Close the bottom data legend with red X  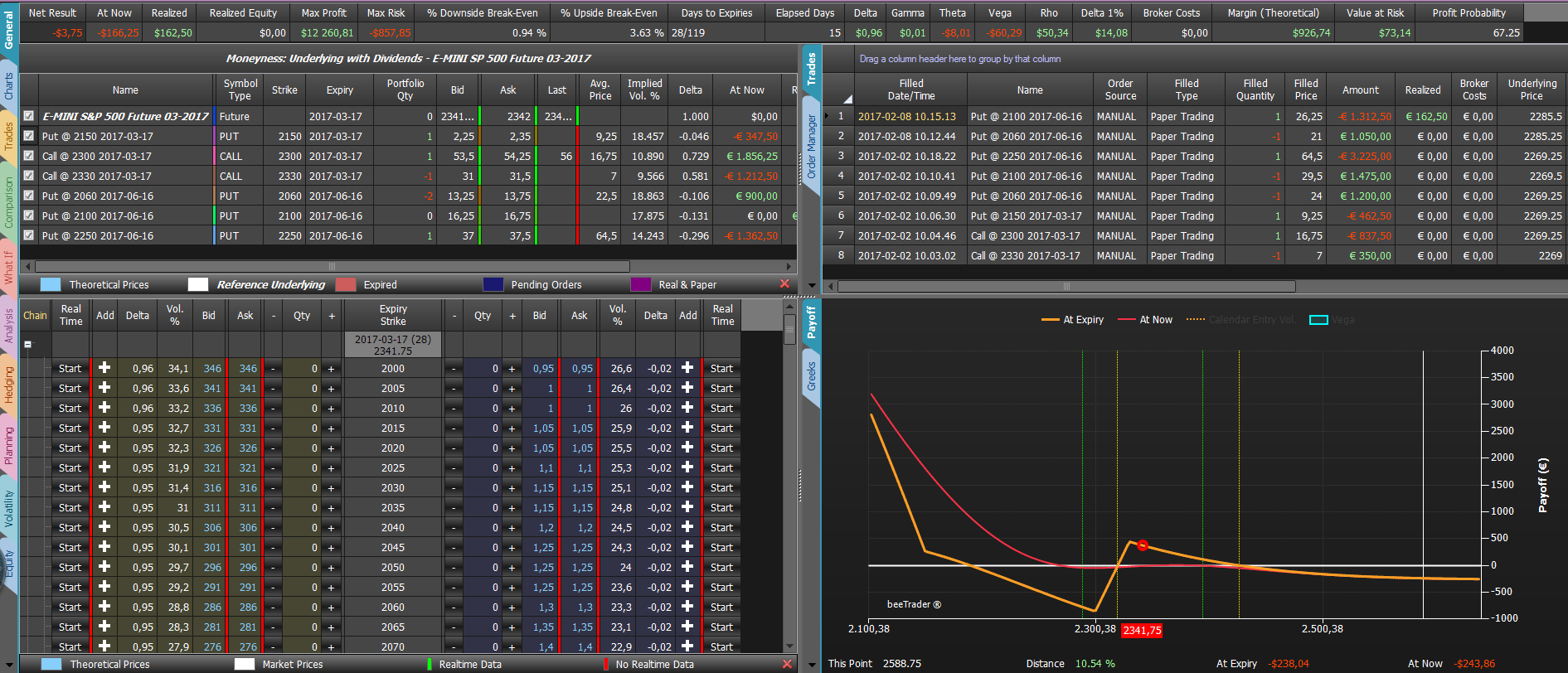(787, 664)
